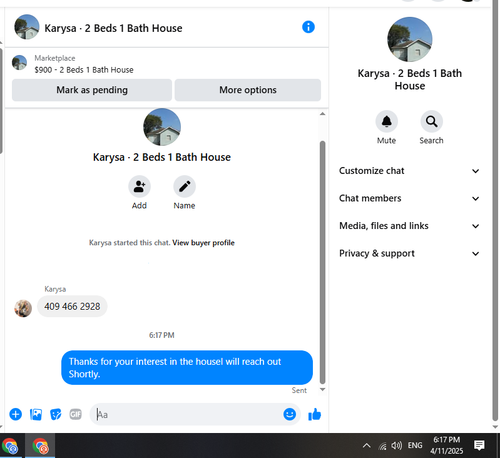Click the Sent status label
The height and width of the screenshot is (458, 500).
(x=299, y=390)
